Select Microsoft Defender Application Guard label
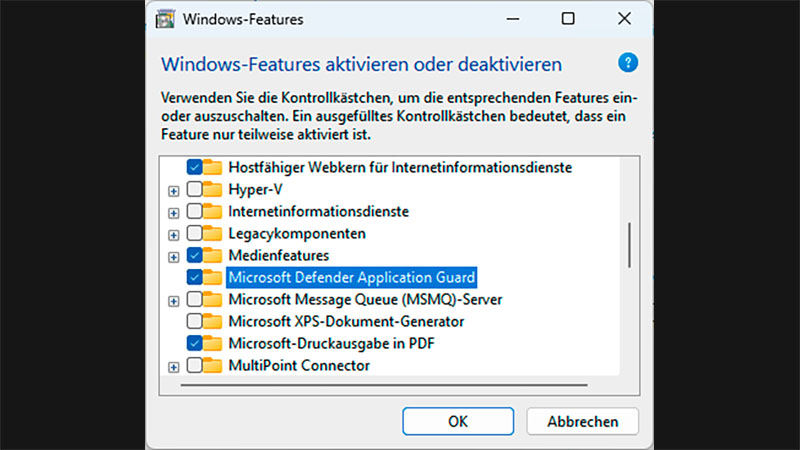800x450 pixels. tap(352, 277)
